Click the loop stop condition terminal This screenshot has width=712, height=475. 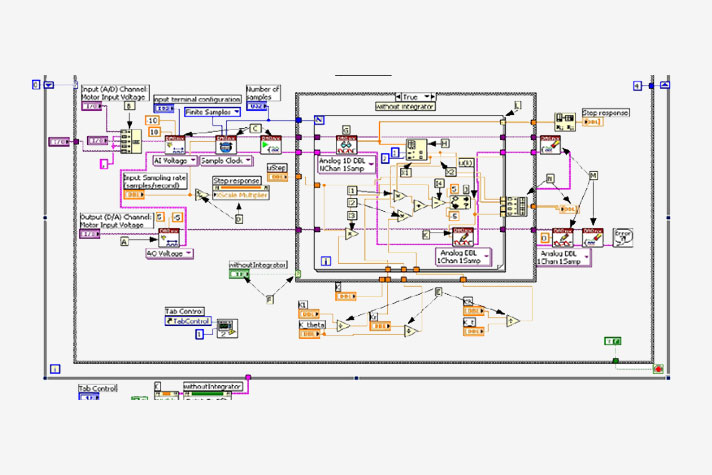coord(658,368)
